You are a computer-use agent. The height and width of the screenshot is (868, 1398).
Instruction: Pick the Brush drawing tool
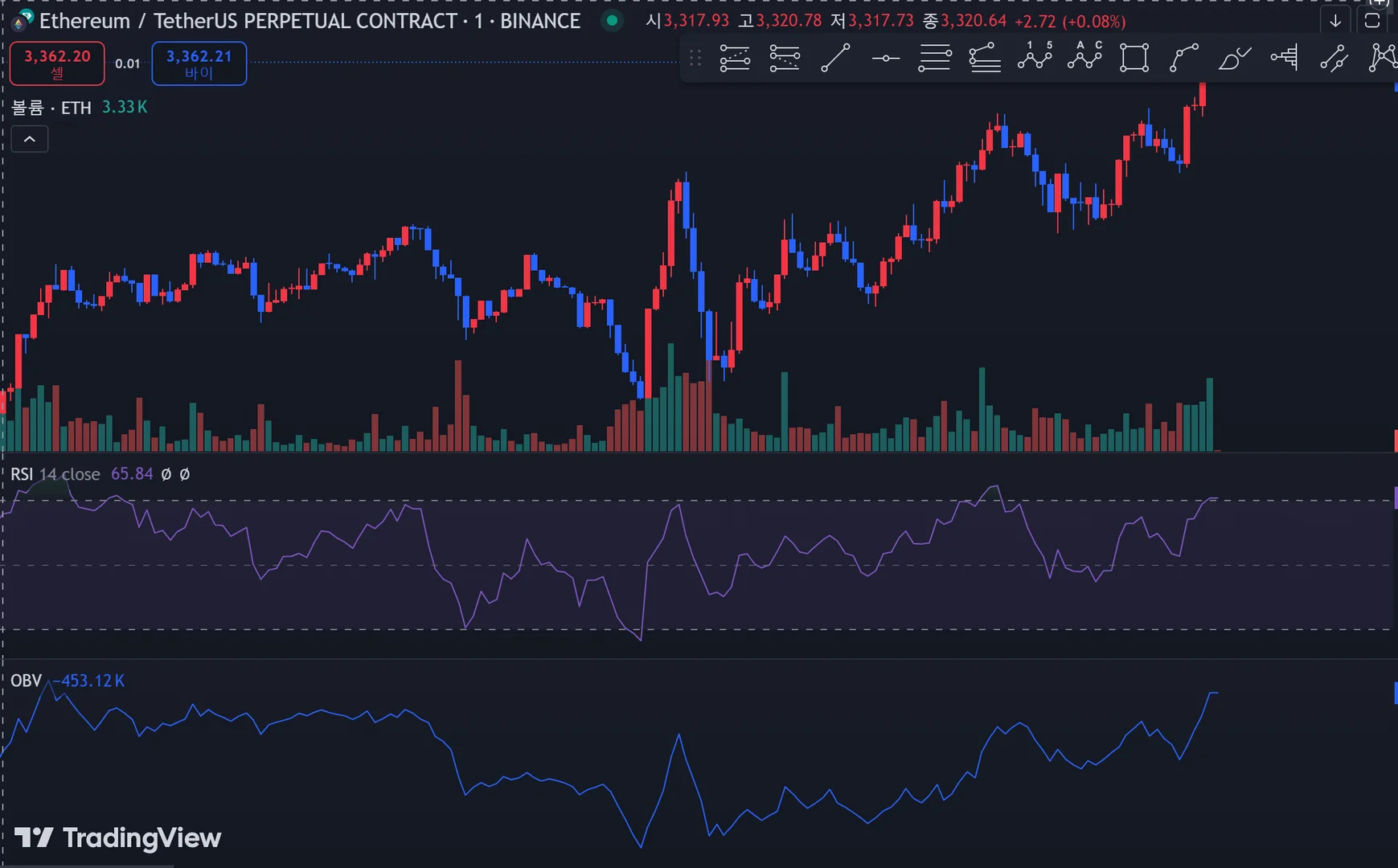click(x=1234, y=58)
